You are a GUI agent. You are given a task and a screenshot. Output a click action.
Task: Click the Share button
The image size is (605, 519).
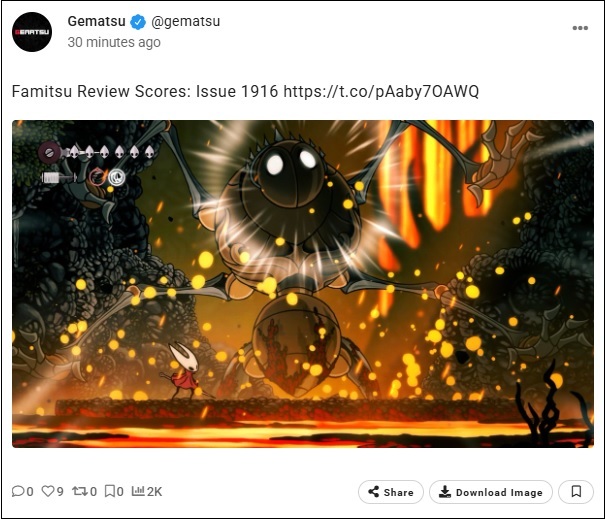[390, 492]
